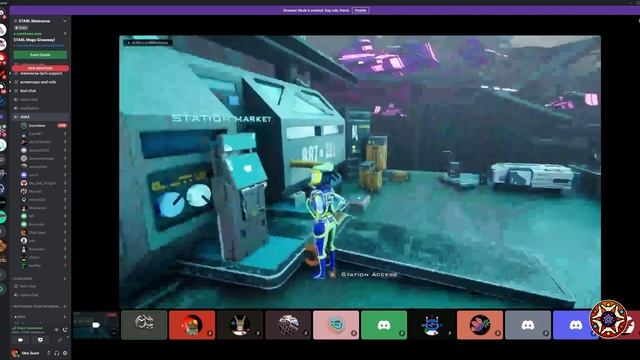Toggle noise suppression icon beside Voice Connected
Image resolution: width=640 pixels, height=360 pixels.
point(57,329)
